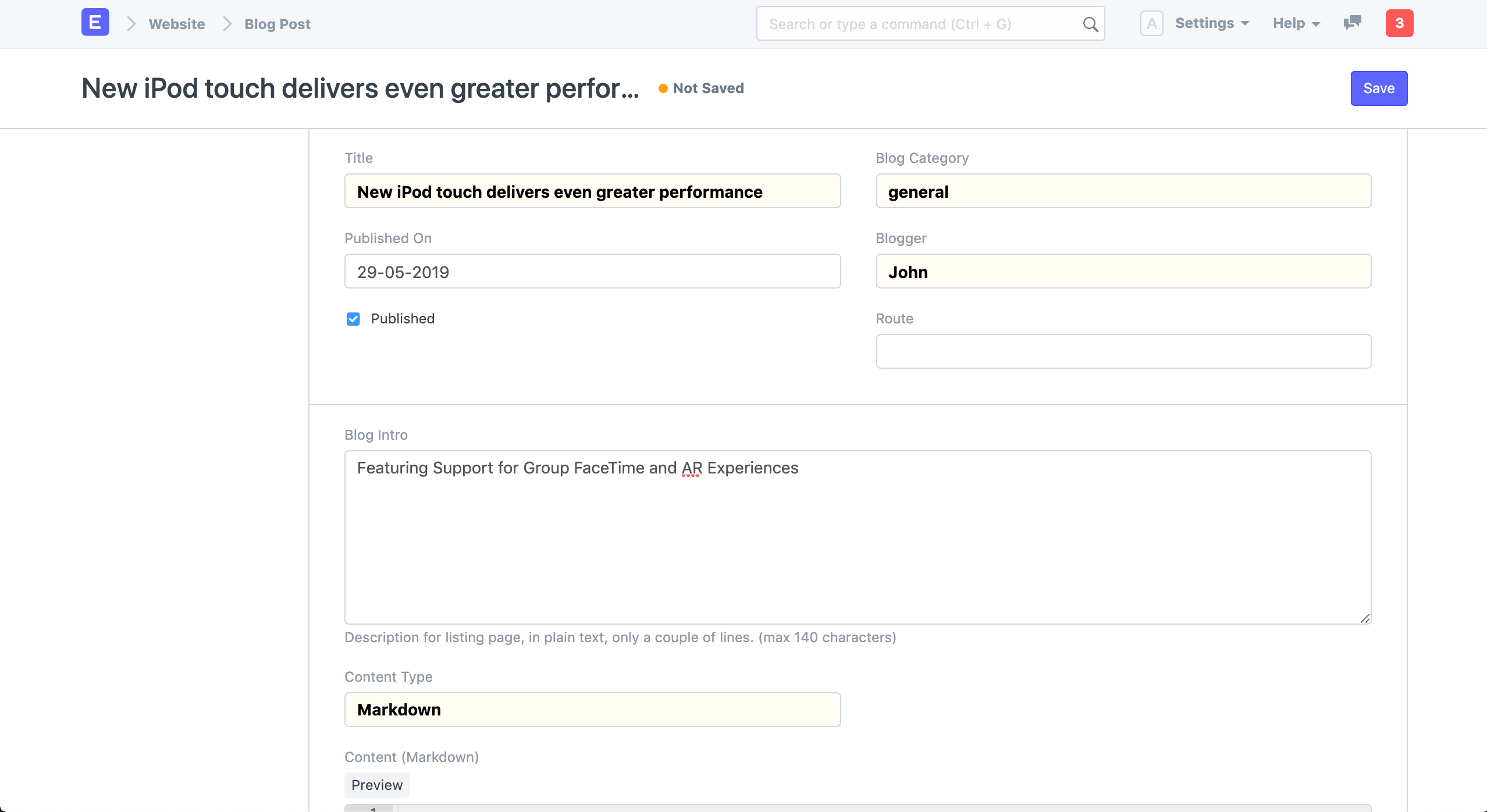Click the user avatar A icon
This screenshot has height=812, width=1487.
pos(1151,24)
